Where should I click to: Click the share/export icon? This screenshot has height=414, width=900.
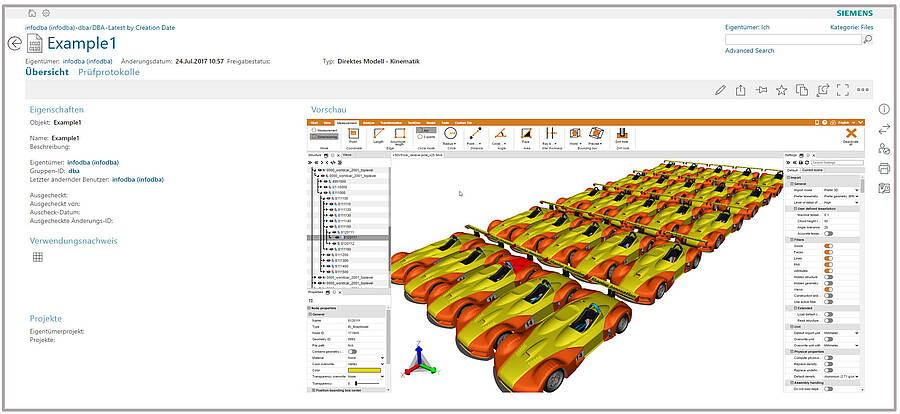740,90
